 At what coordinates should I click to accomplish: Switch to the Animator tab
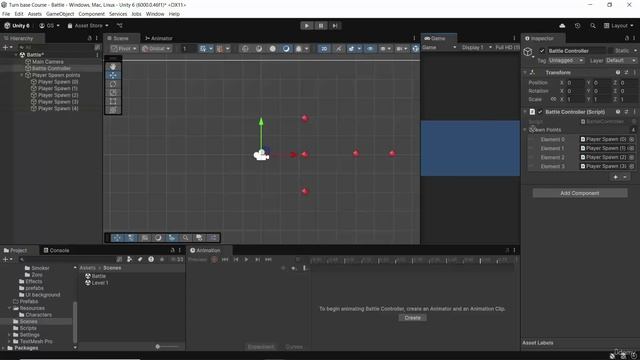coord(159,38)
